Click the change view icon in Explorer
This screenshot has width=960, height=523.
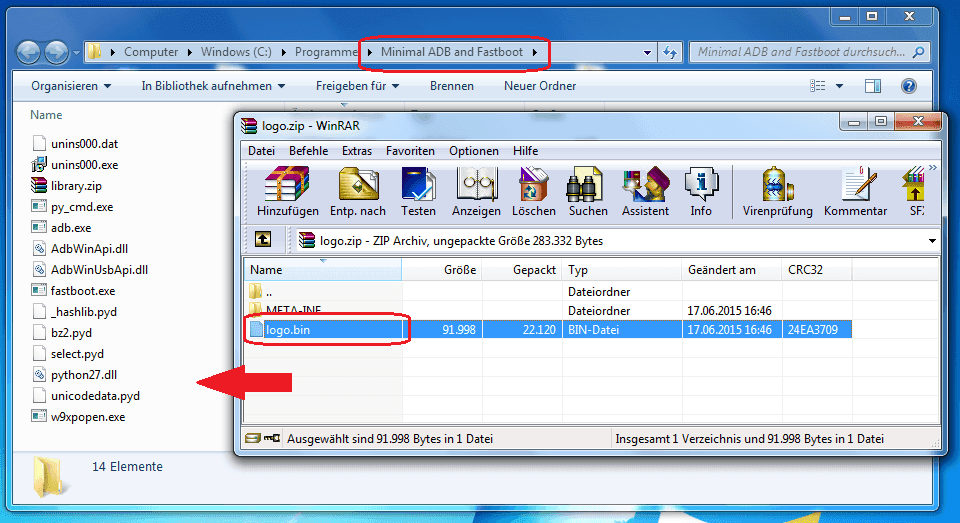(817, 86)
